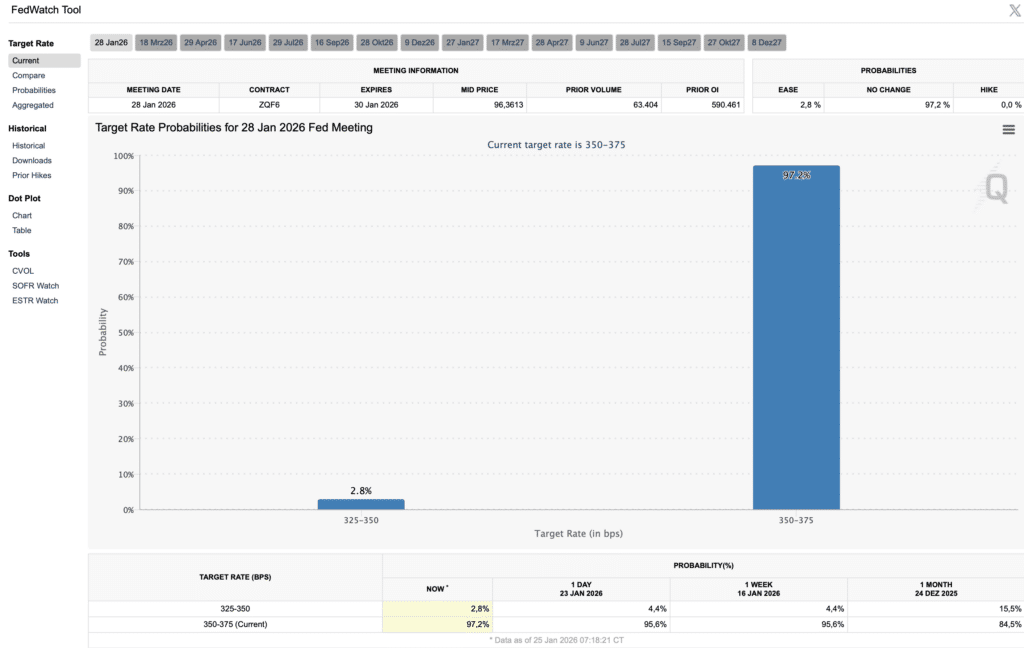
Task: Show the Dot Plot Chart
Action: (x=22, y=216)
